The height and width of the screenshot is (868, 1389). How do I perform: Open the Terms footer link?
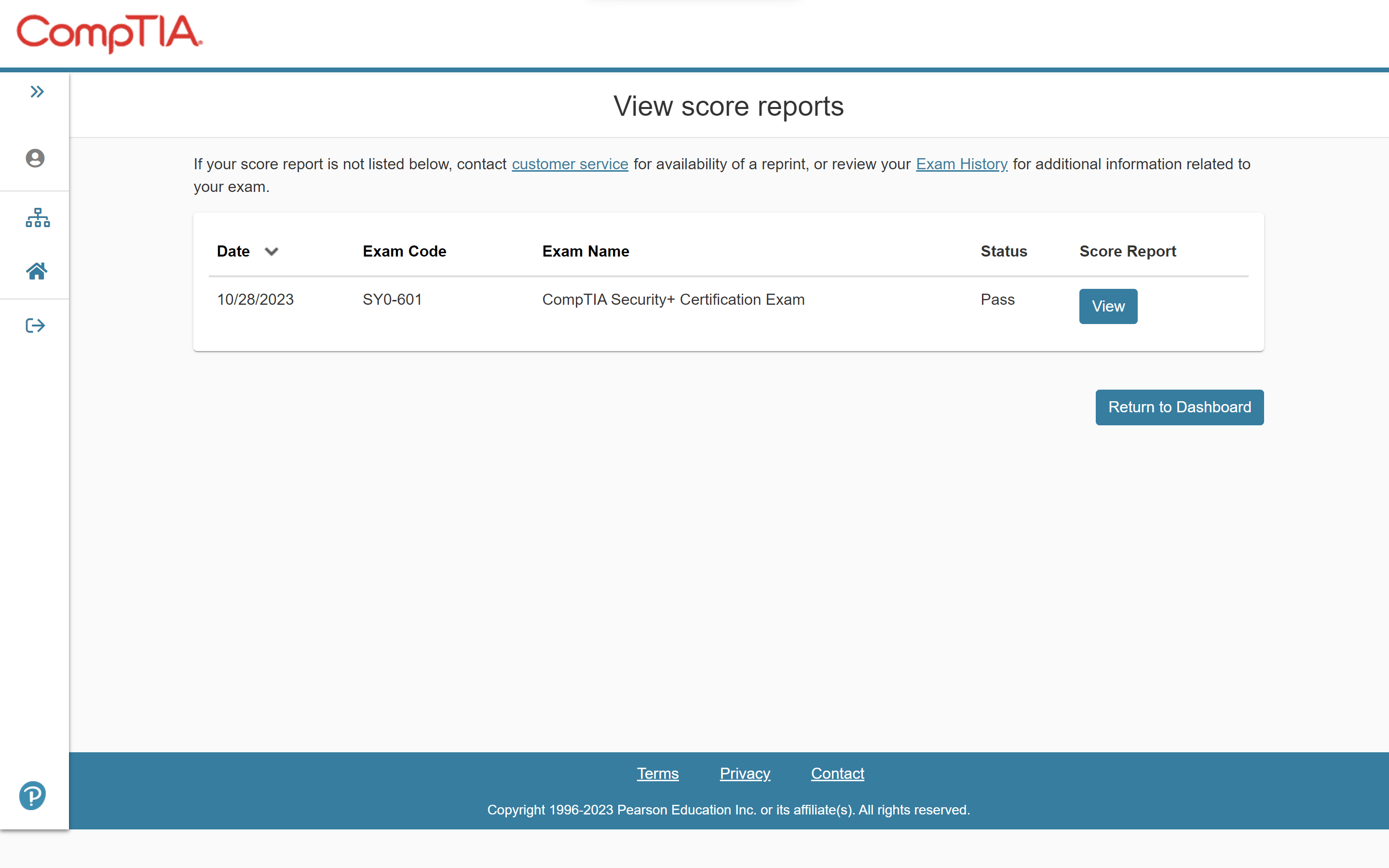pyautogui.click(x=658, y=773)
